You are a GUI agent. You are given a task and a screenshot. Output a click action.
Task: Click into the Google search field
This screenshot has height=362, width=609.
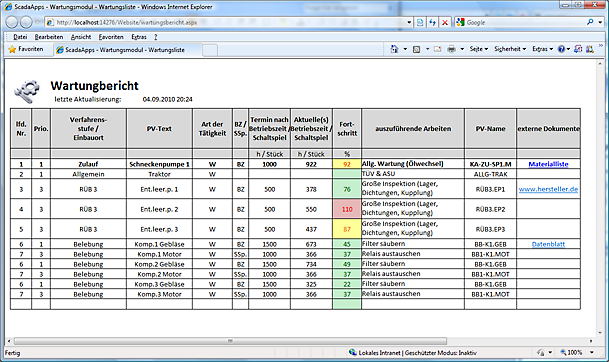[x=524, y=23]
